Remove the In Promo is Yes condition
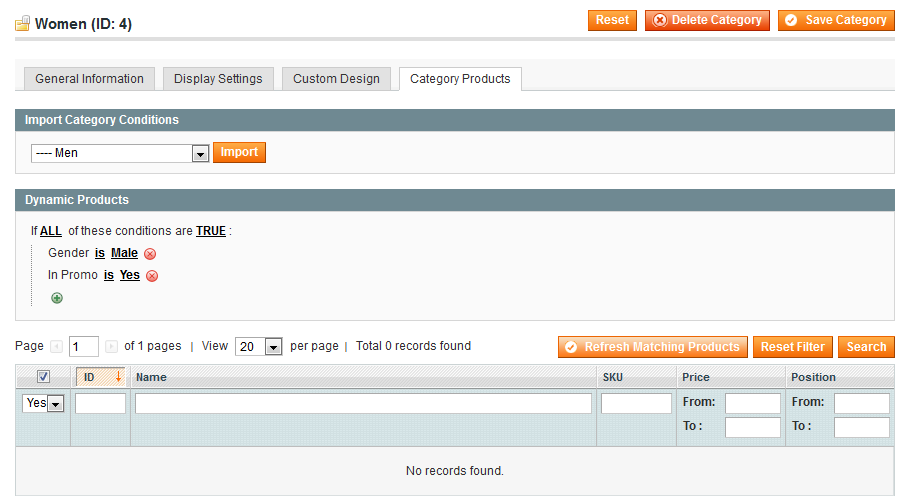Viewport: 902px width, 503px height. click(152, 276)
